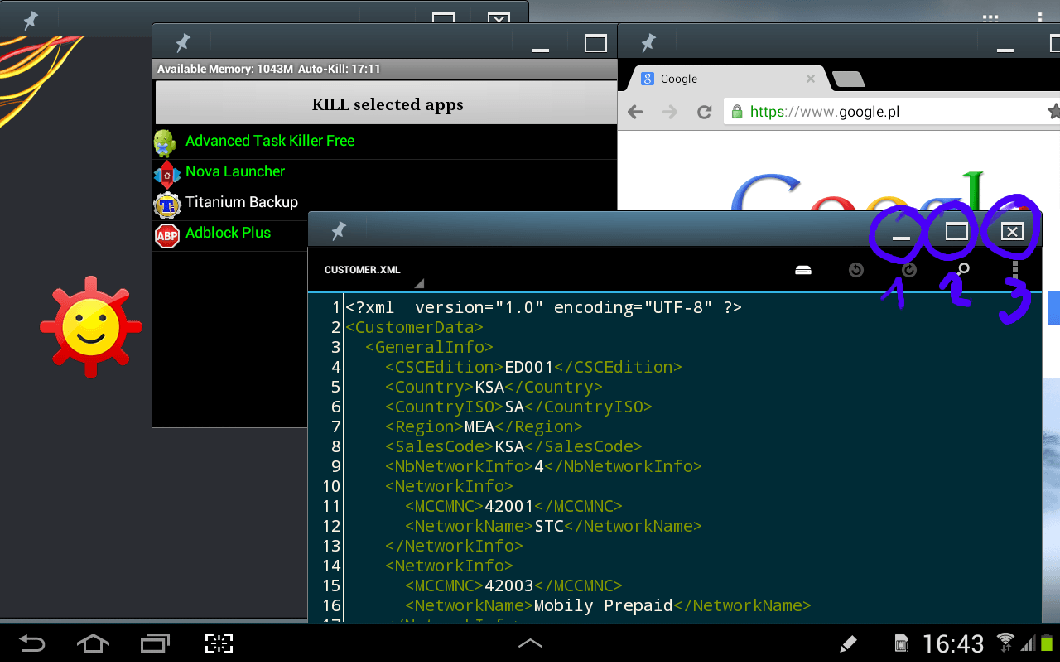Click the google.pl address bar
This screenshot has height=662, width=1060.
coord(892,112)
